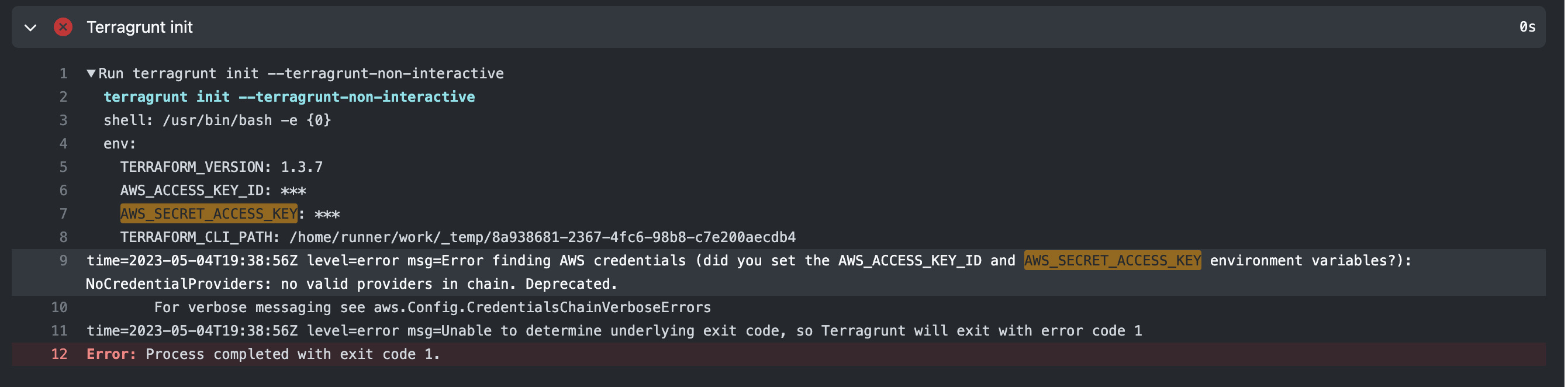Image resolution: width=1568 pixels, height=387 pixels.
Task: Select the shell: /usr/bin/bash line
Action: tap(217, 120)
